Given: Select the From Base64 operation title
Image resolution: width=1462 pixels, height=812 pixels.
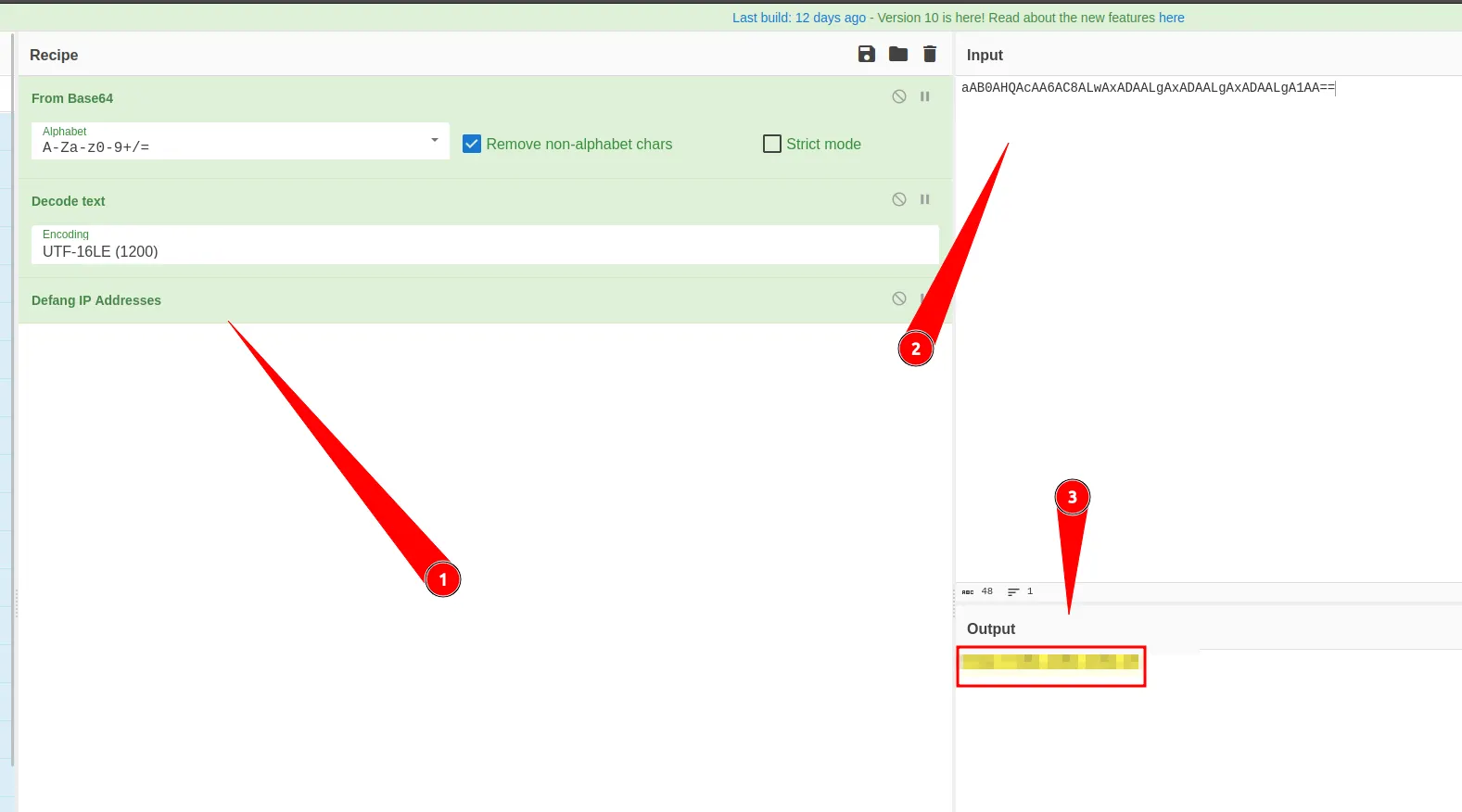Looking at the screenshot, I should click(x=72, y=98).
